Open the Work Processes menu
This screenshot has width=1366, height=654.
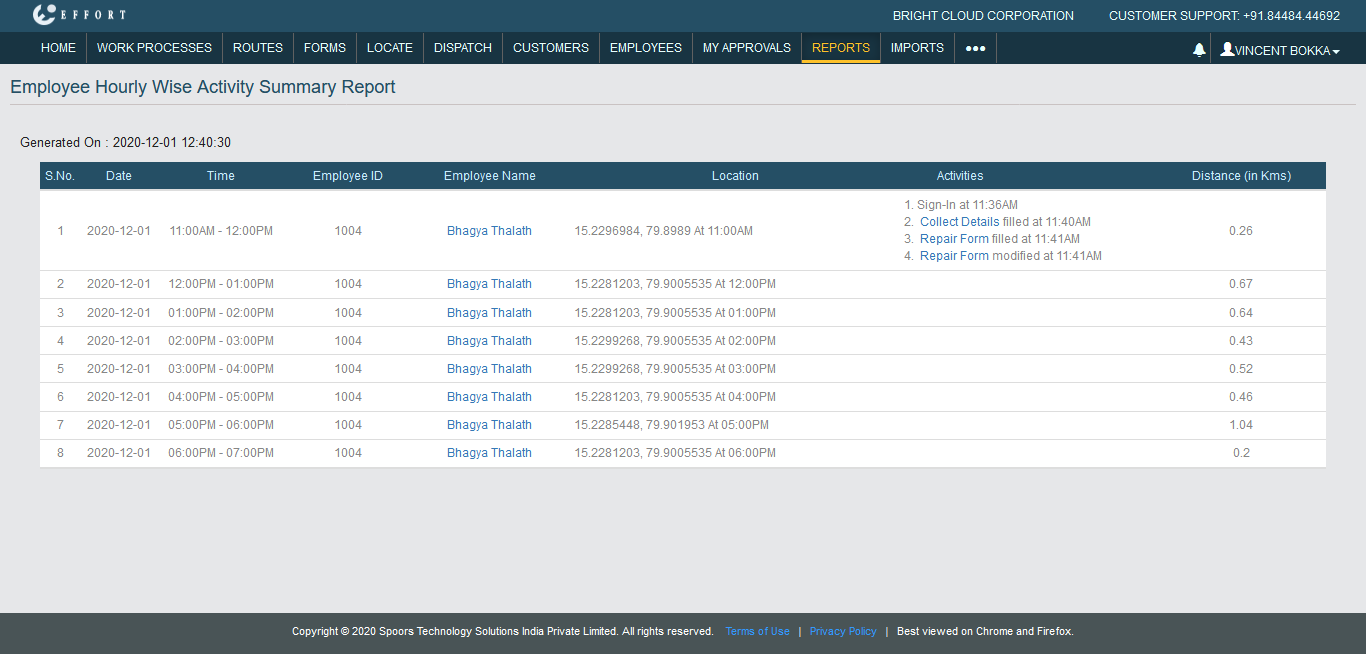click(x=154, y=47)
